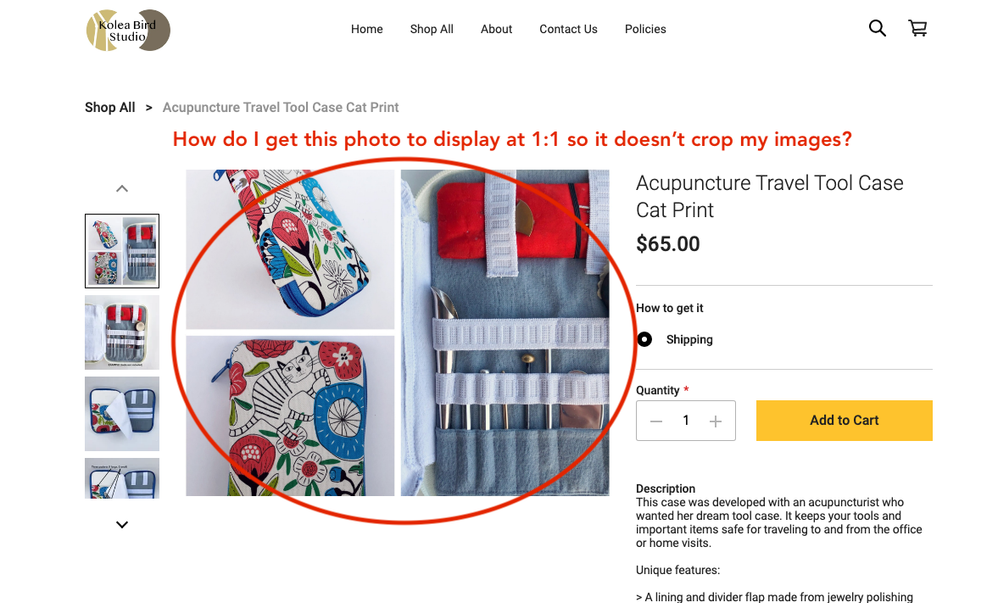Open the Shop All navigation item

pyautogui.click(x=432, y=29)
